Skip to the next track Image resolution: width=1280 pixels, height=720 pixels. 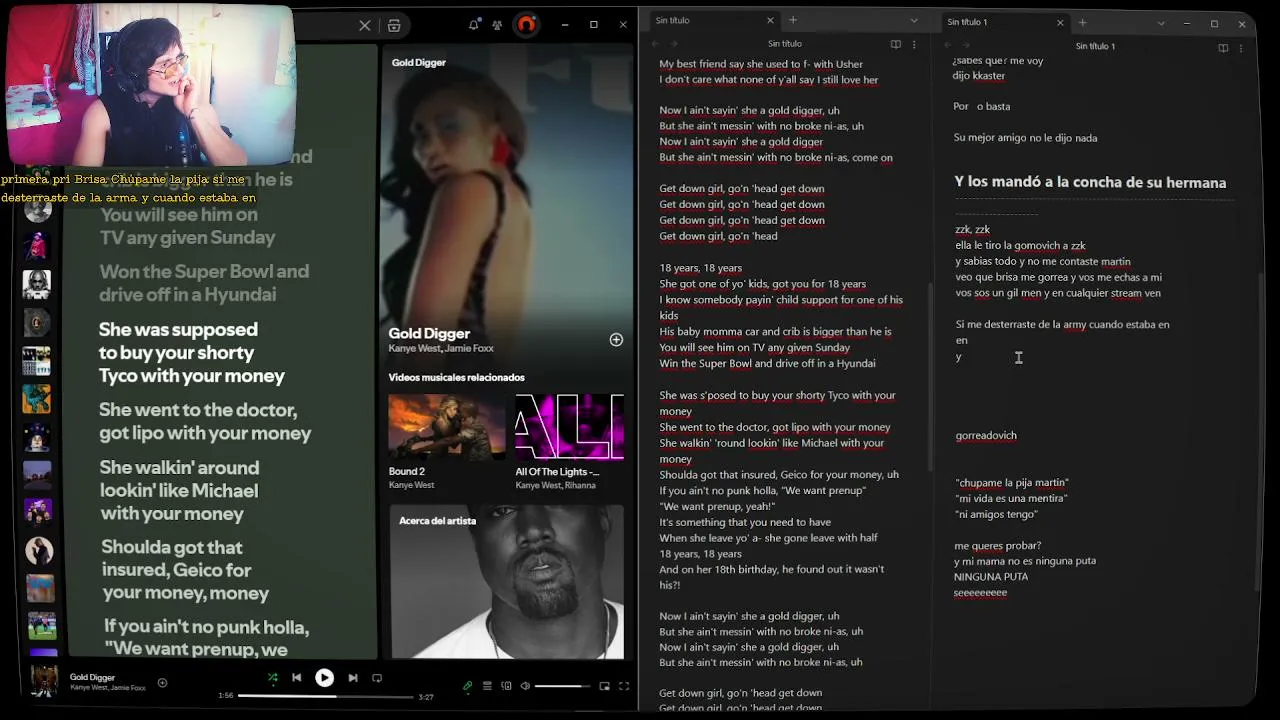pos(352,678)
